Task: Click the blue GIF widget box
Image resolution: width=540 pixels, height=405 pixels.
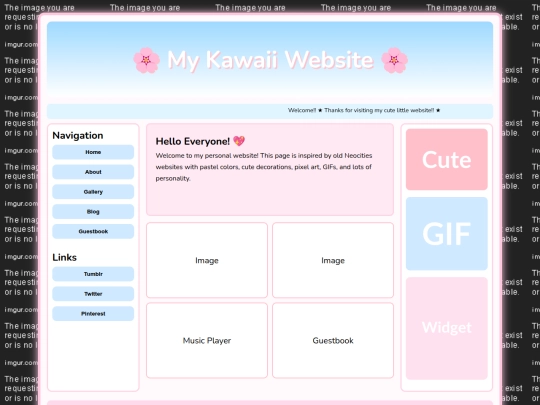Action: point(447,234)
